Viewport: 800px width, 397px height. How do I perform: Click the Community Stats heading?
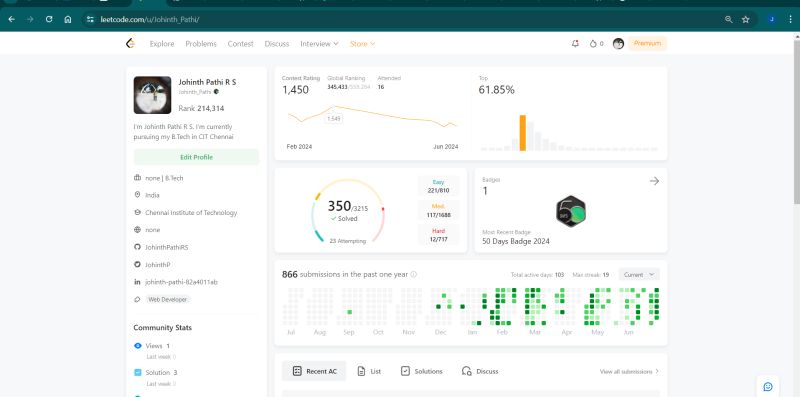tap(162, 328)
